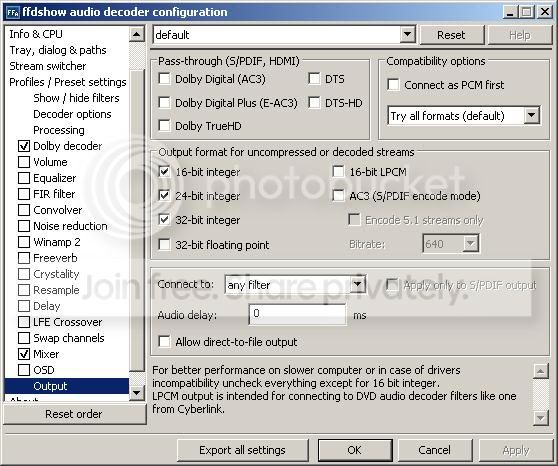Enable the OSD filter checkbox
The width and height of the screenshot is (558, 466).
(24, 370)
